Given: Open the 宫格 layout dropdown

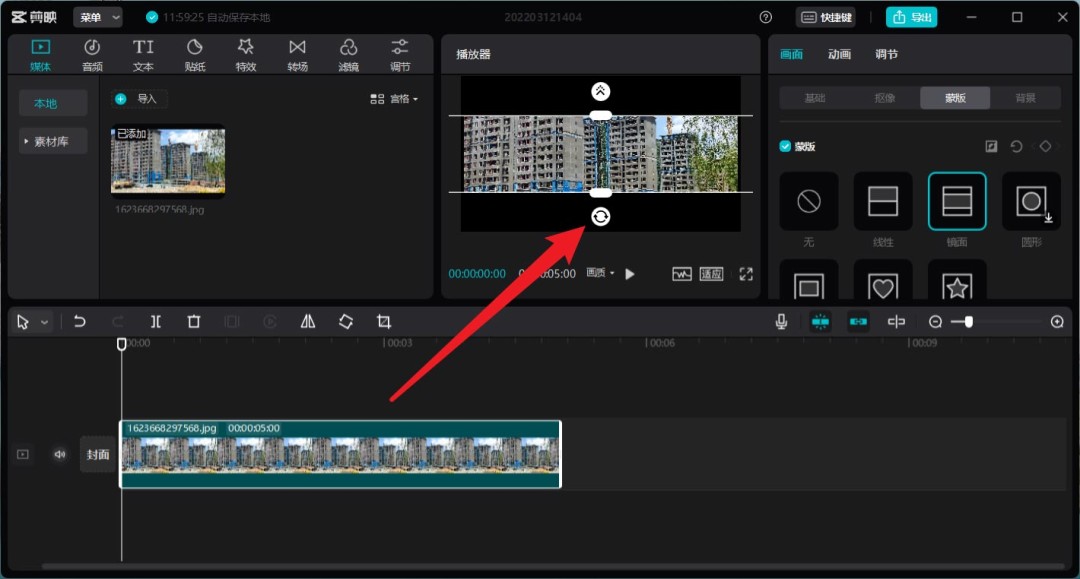Looking at the screenshot, I should [x=398, y=100].
